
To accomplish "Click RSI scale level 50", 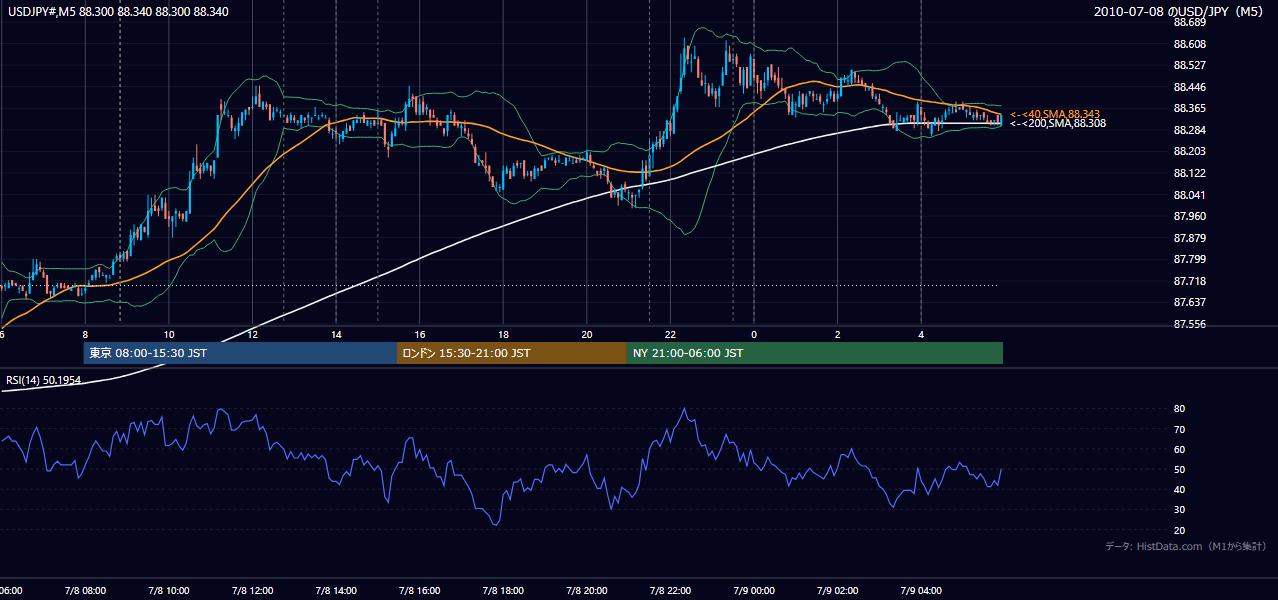I will (1179, 469).
